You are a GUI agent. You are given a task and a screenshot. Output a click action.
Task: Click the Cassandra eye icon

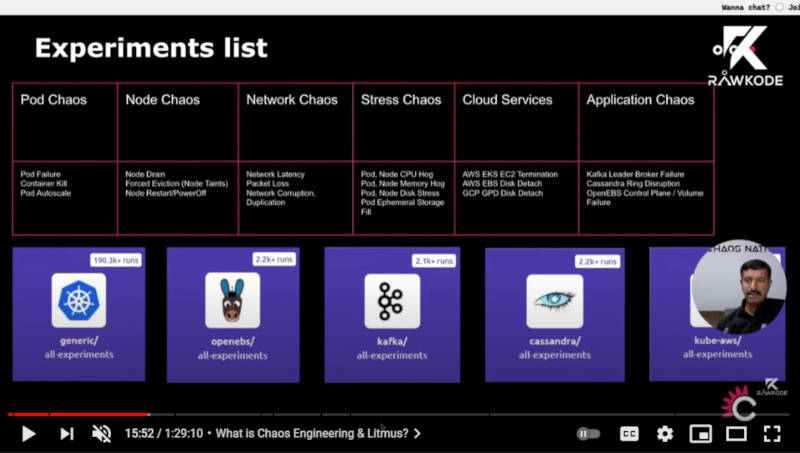click(x=555, y=301)
